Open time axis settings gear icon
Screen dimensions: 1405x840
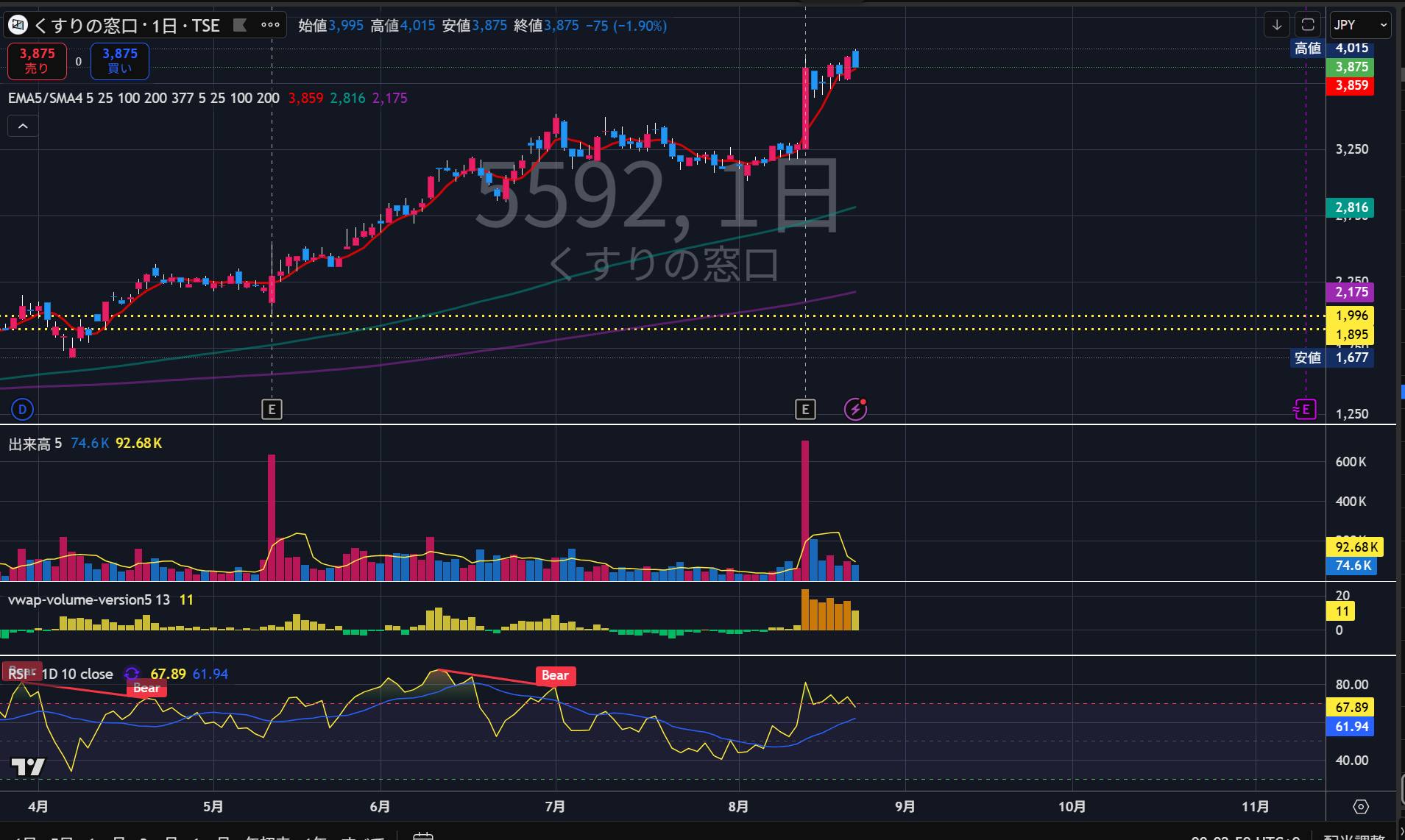click(1361, 807)
